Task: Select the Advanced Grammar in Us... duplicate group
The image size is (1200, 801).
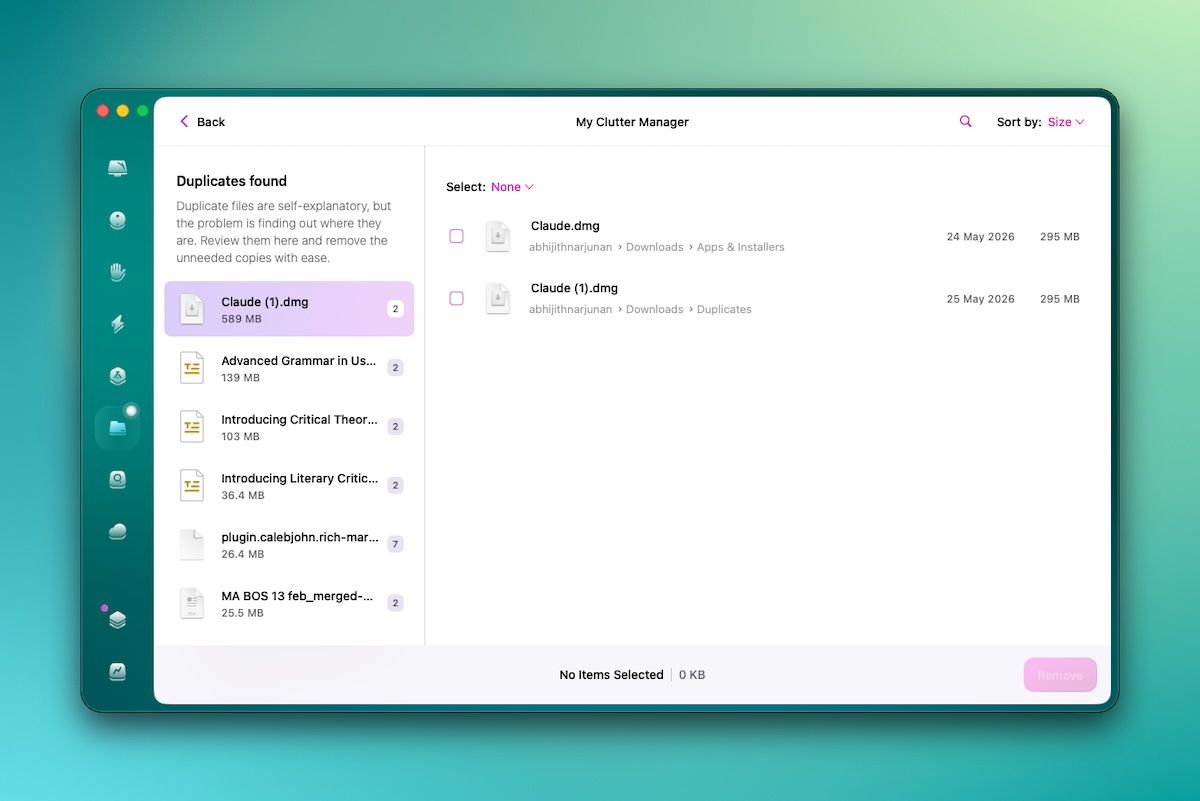Action: [289, 368]
